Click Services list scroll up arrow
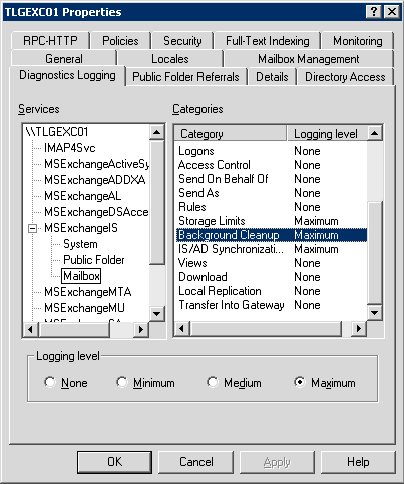This screenshot has height=484, width=404. pos(156,132)
